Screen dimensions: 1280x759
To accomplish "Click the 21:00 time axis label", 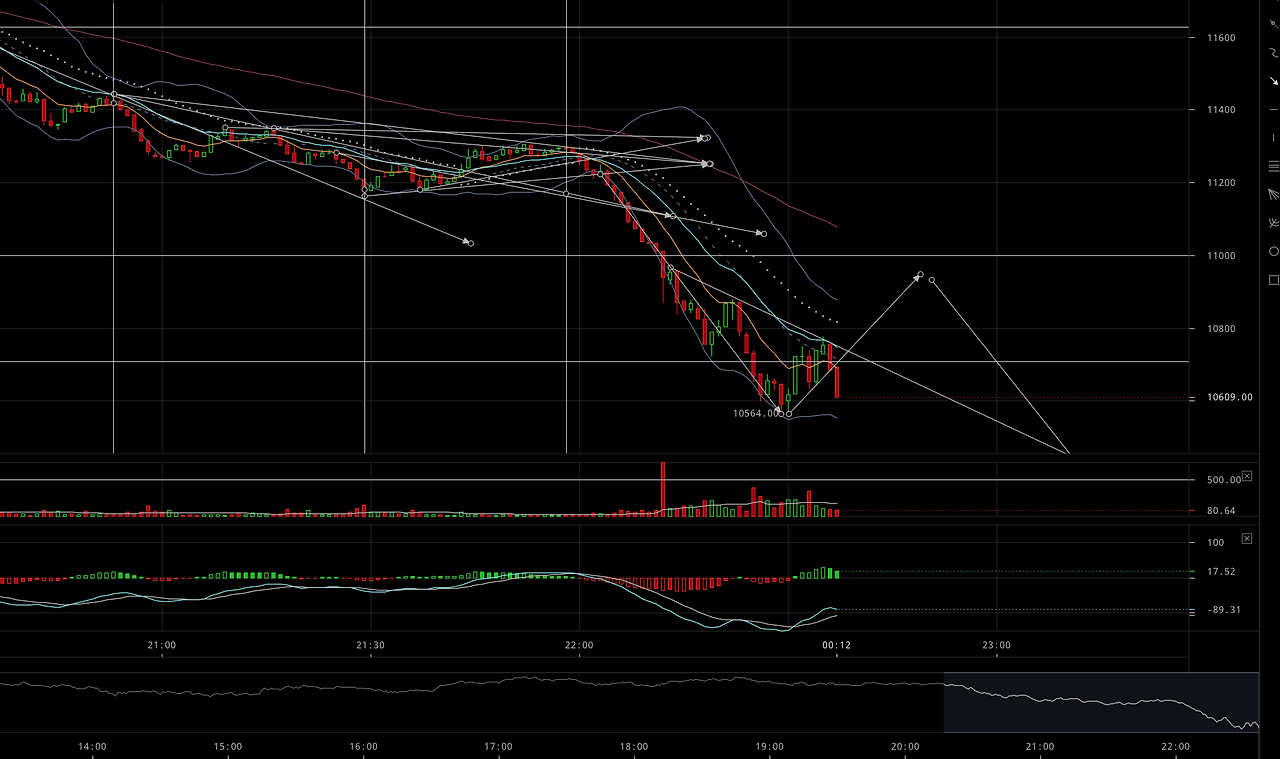I will point(162,645).
